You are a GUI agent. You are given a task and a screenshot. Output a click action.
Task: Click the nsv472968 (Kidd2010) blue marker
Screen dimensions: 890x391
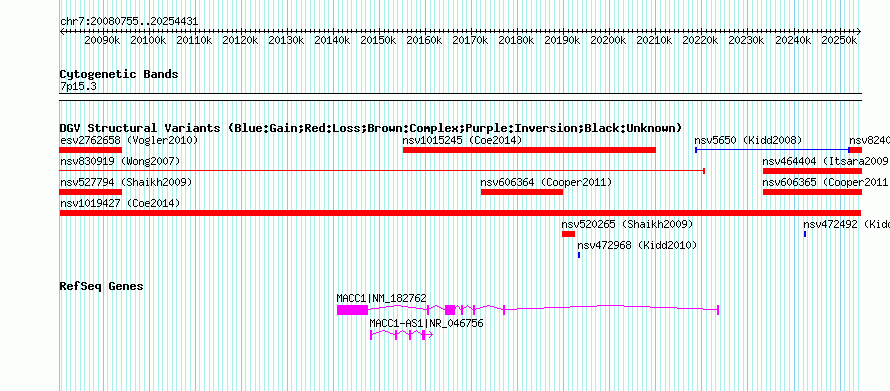[579, 255]
